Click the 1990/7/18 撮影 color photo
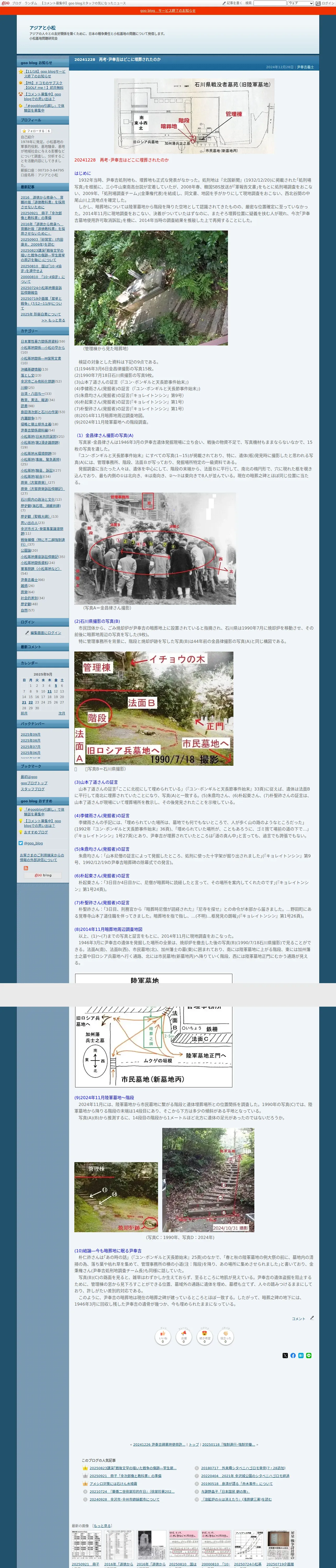Viewport: 336px width, 1568px height. coord(154,708)
